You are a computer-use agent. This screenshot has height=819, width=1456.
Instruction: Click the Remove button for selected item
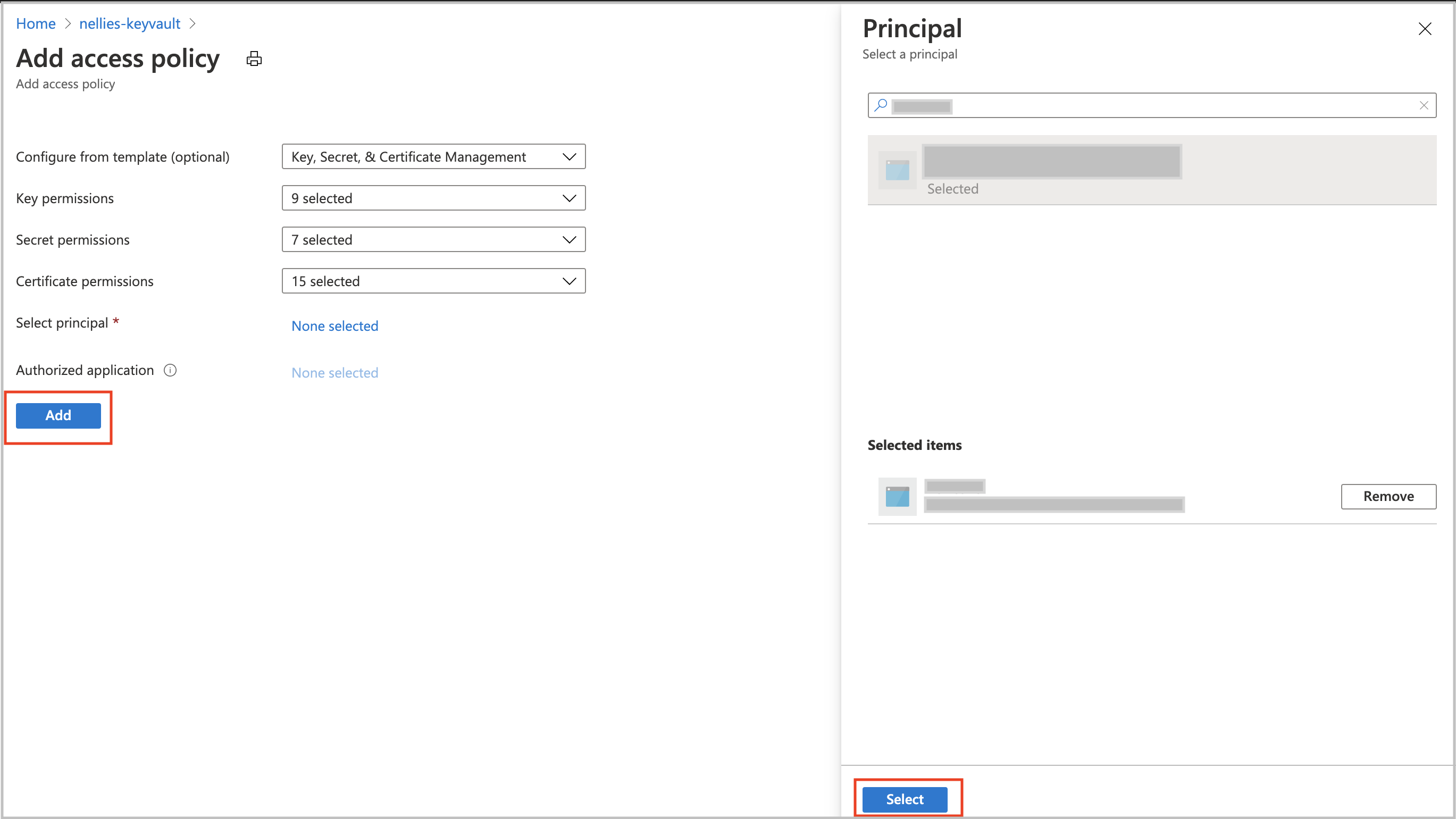click(1388, 496)
